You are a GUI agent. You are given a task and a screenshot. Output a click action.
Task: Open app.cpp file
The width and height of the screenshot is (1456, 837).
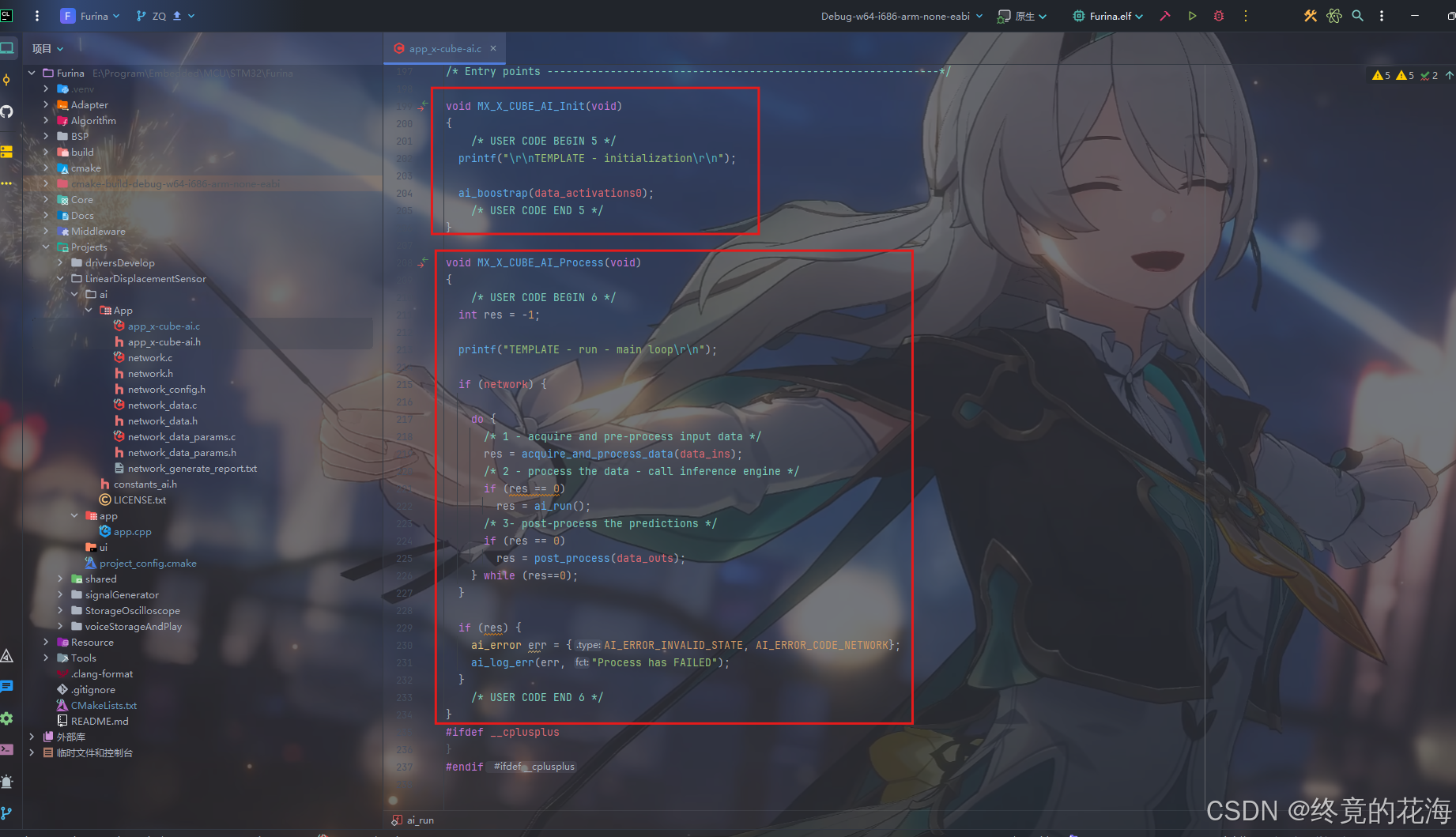click(133, 532)
